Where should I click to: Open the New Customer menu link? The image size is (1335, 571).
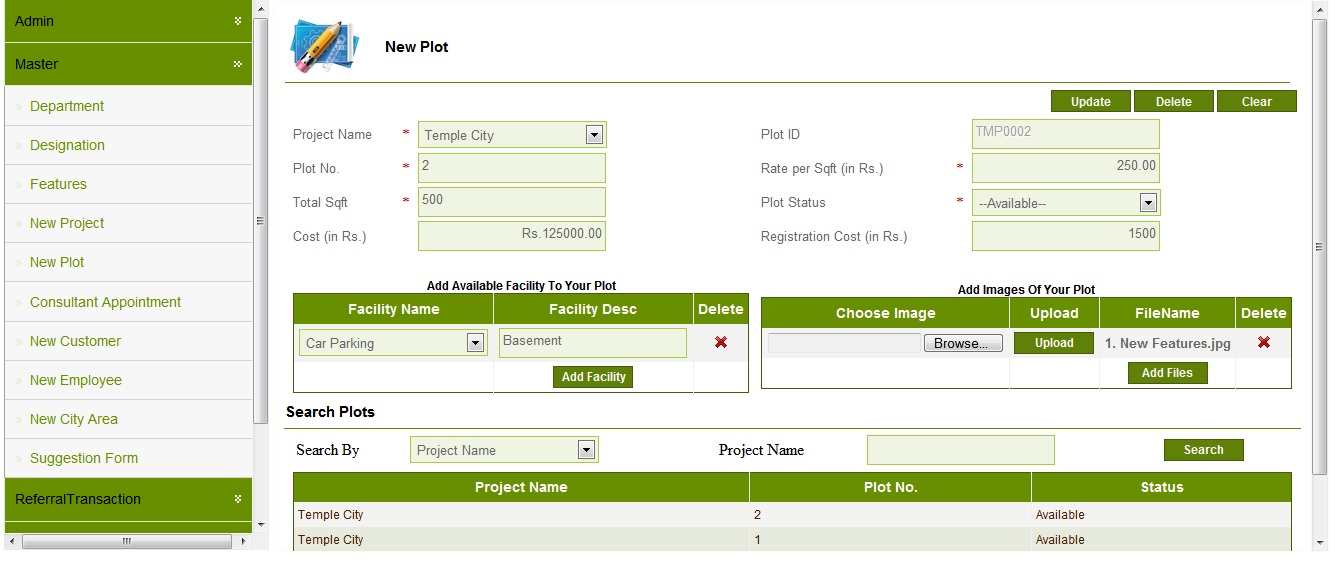click(x=75, y=341)
